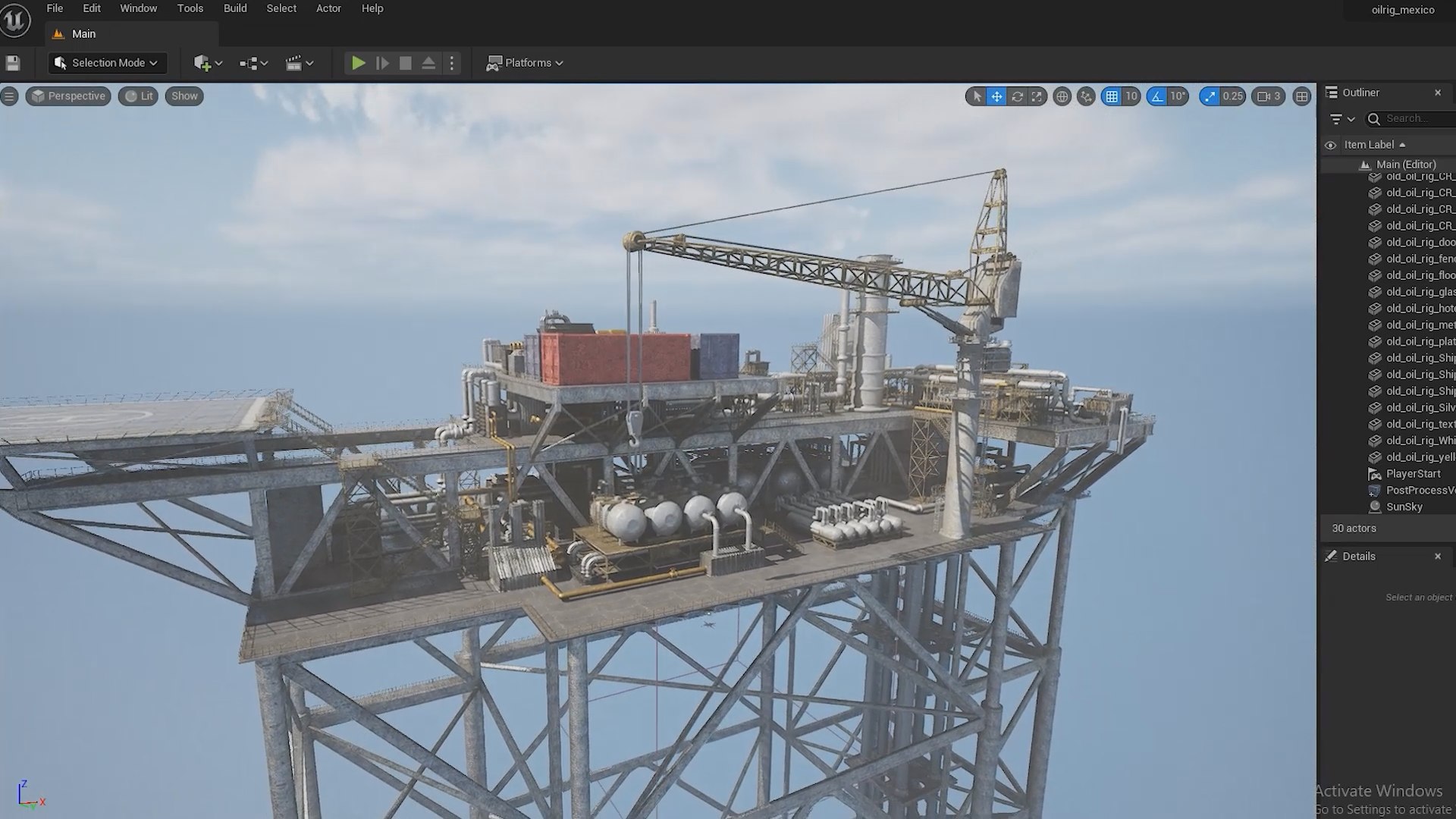Open the Platforms dropdown
Image resolution: width=1456 pixels, height=819 pixels.
(525, 64)
